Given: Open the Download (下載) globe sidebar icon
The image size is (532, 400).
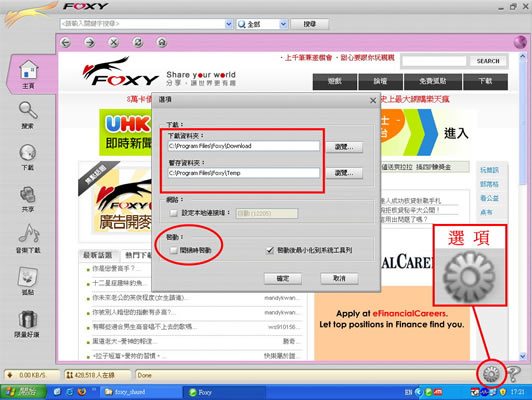Looking at the screenshot, I should coord(28,157).
